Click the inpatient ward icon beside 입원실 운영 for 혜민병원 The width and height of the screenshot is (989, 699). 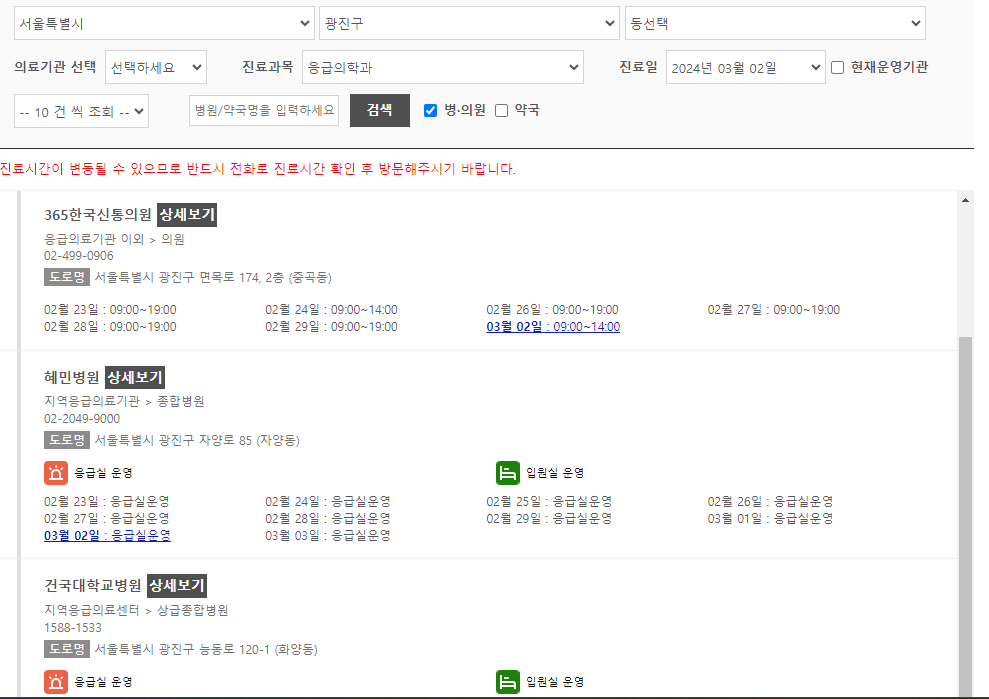(x=508, y=472)
